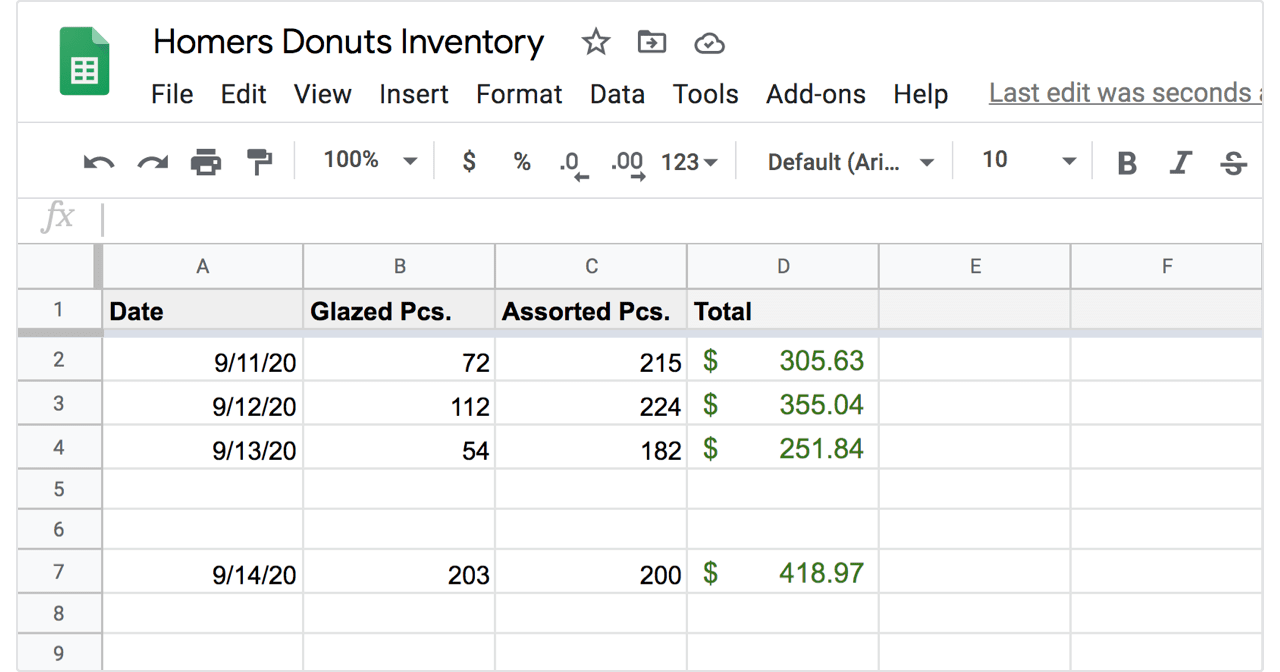This screenshot has height=672, width=1280.
Task: Toggle italic formatting
Action: [x=1181, y=163]
